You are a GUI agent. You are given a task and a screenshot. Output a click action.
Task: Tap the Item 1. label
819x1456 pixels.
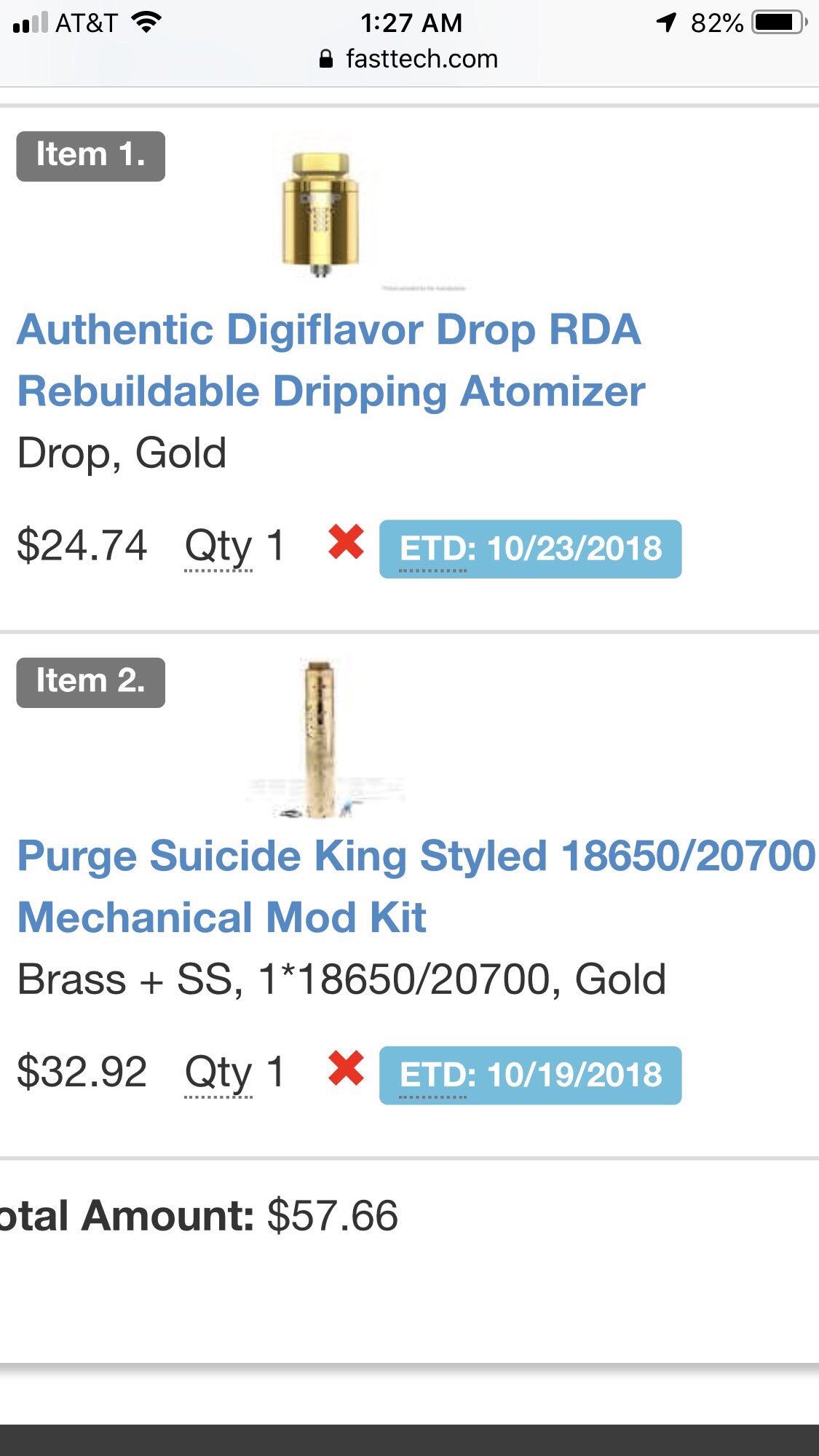[x=90, y=156]
